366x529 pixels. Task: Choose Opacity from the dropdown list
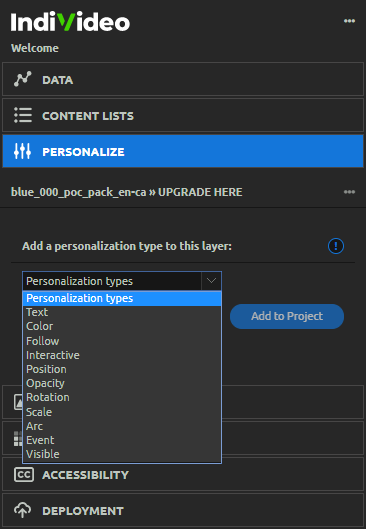122,384
